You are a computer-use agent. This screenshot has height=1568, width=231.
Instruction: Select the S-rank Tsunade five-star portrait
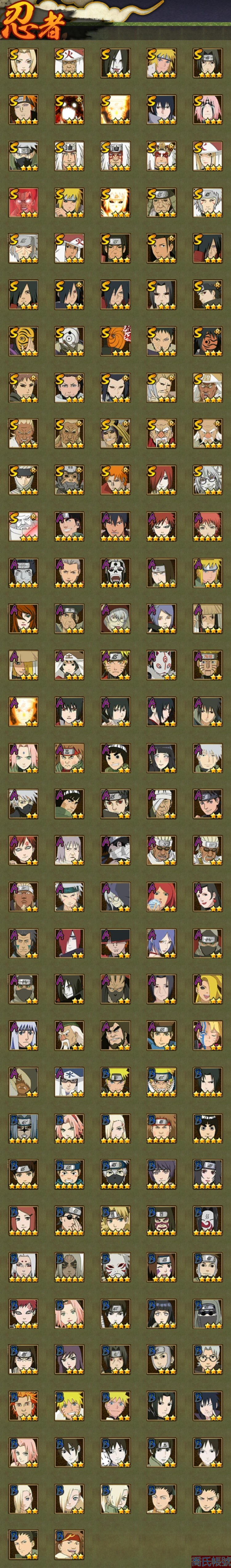[x=23, y=63]
